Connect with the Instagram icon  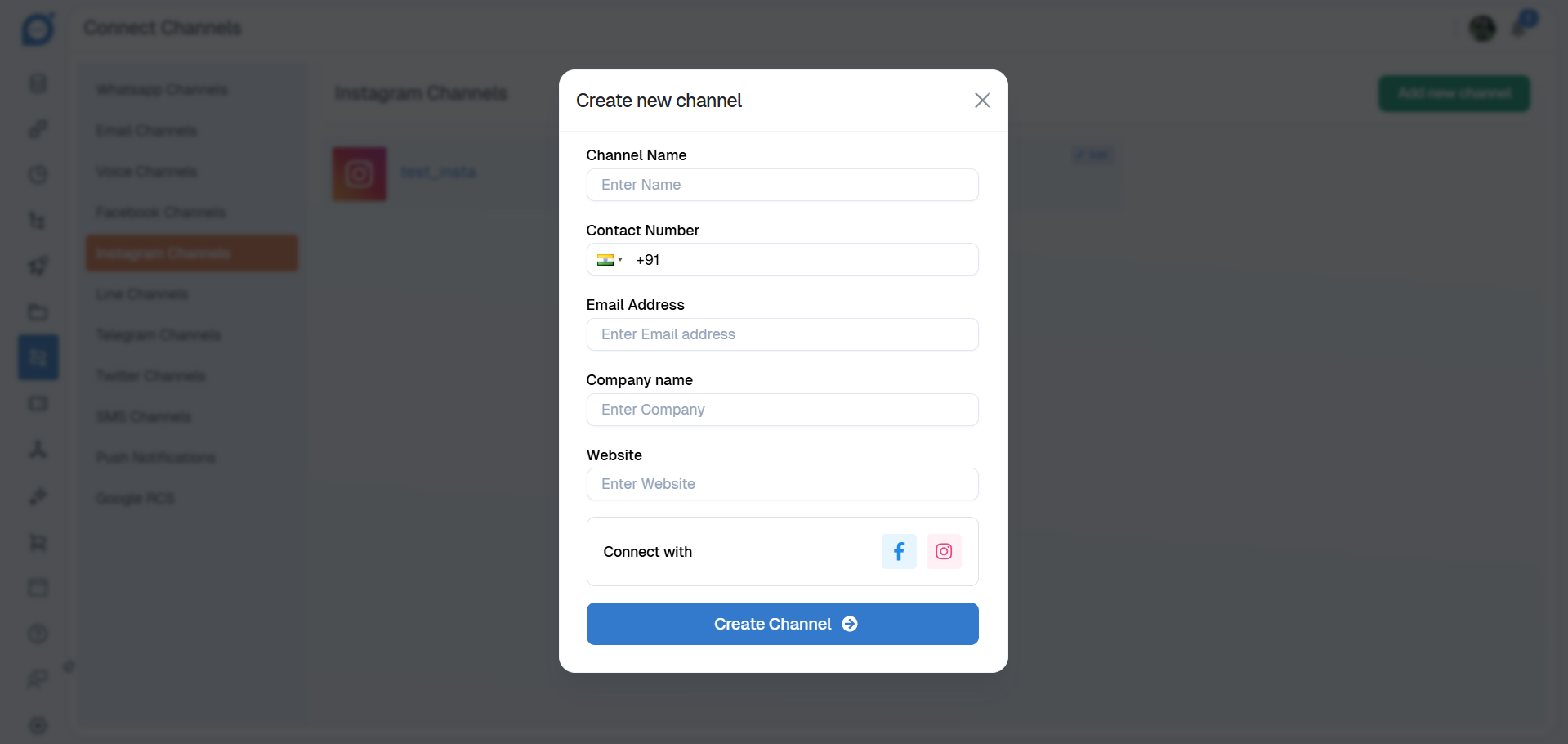pyautogui.click(x=944, y=551)
